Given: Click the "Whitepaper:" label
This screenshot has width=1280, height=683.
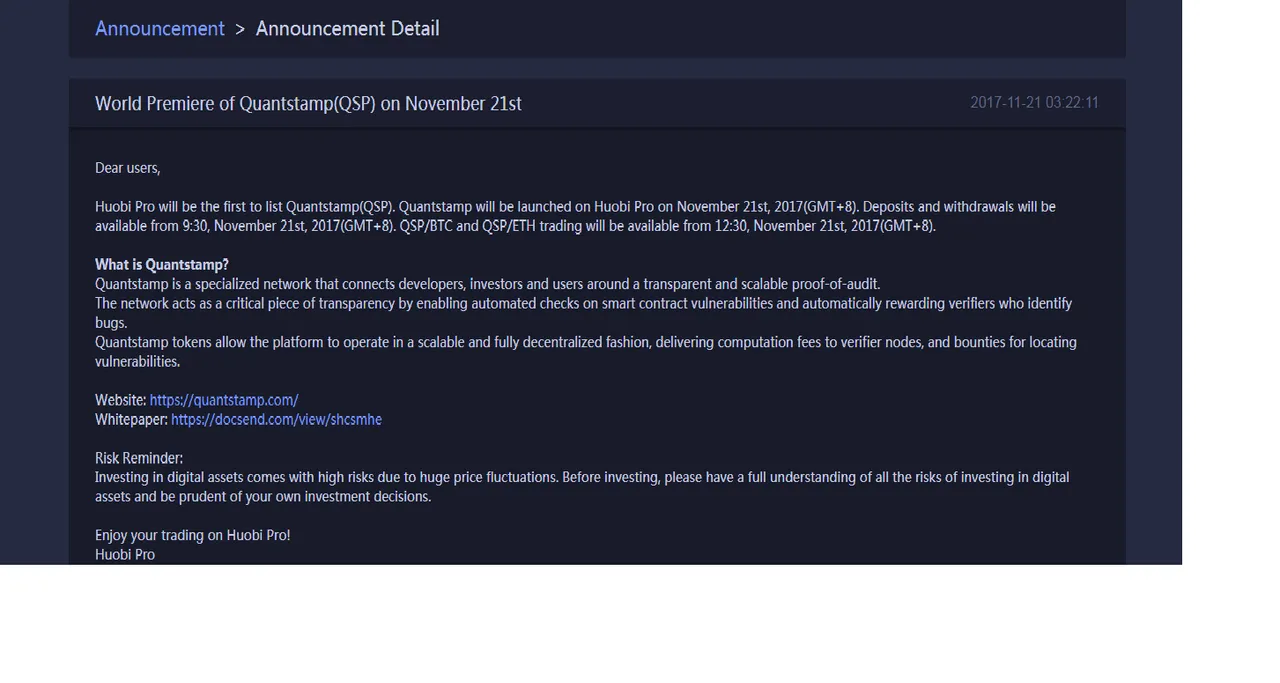Looking at the screenshot, I should 131,420.
